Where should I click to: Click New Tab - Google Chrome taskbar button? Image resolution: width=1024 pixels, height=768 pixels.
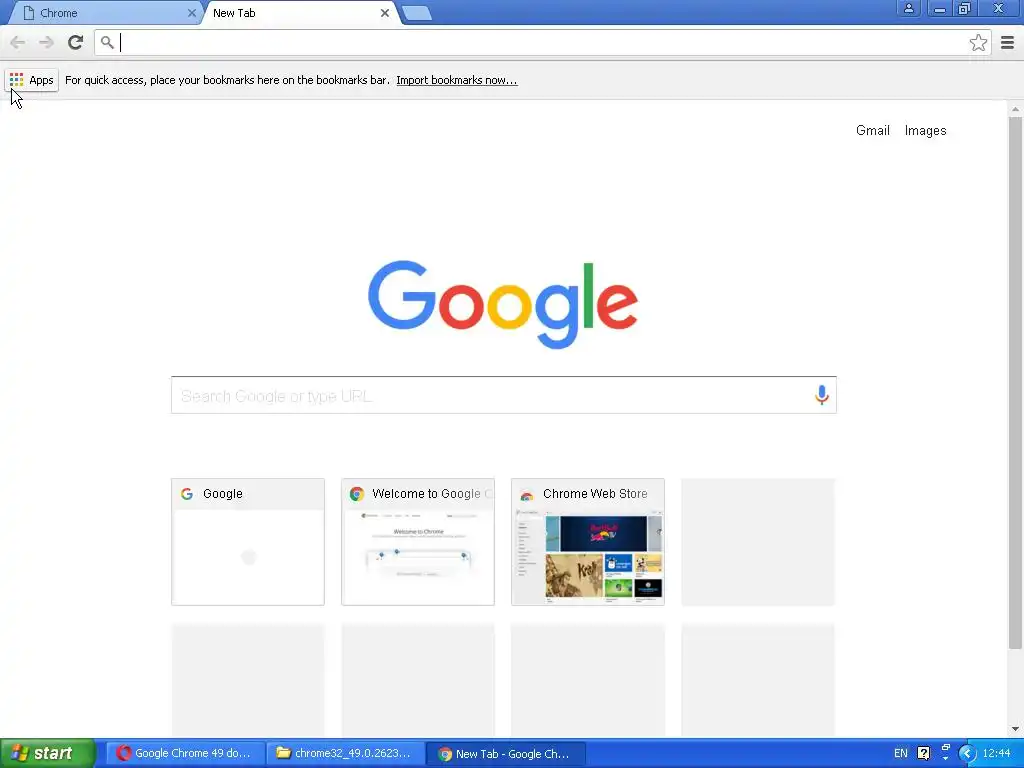(505, 753)
